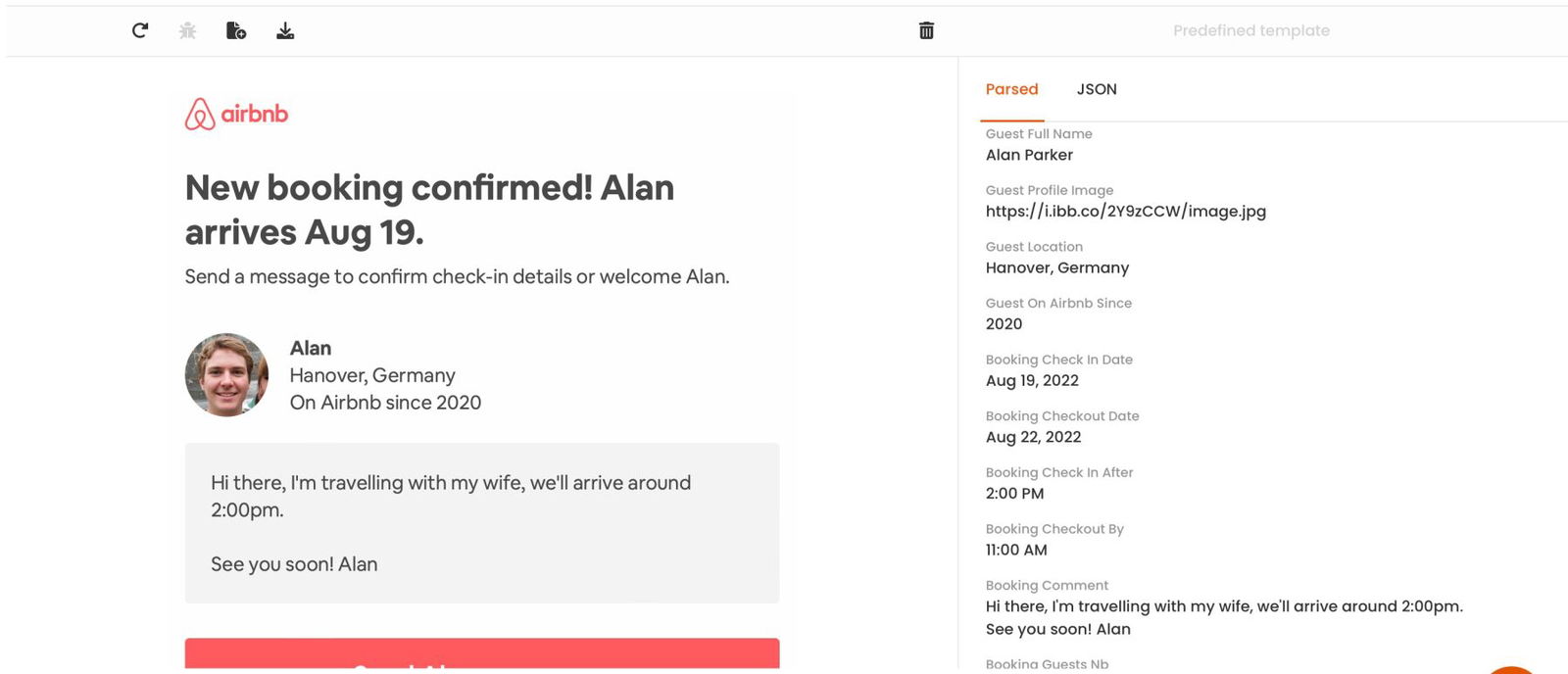Viewport: 1568px width, 674px height.
Task: Click the Guest Location value Hanover, Germany
Action: pos(1056,268)
